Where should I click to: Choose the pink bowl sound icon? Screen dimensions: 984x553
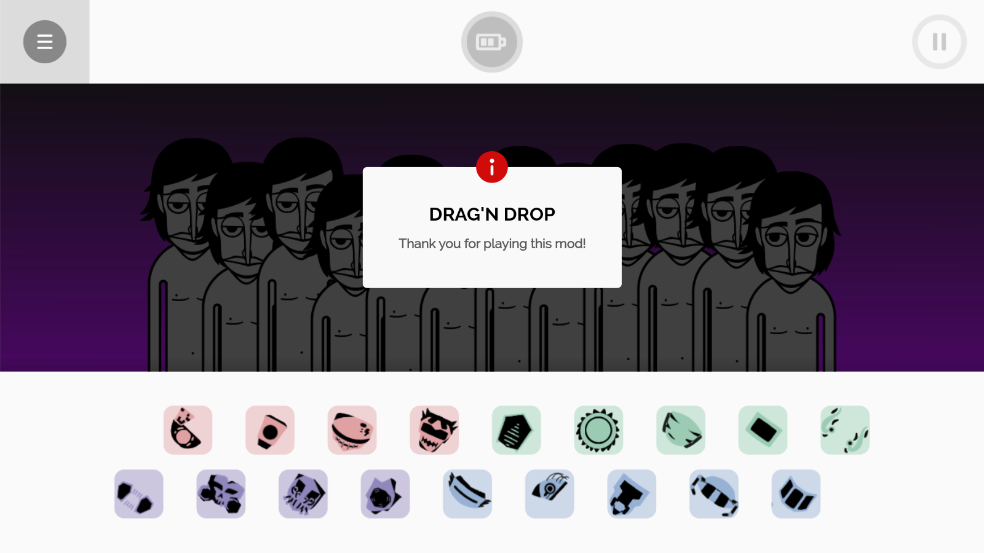click(352, 430)
